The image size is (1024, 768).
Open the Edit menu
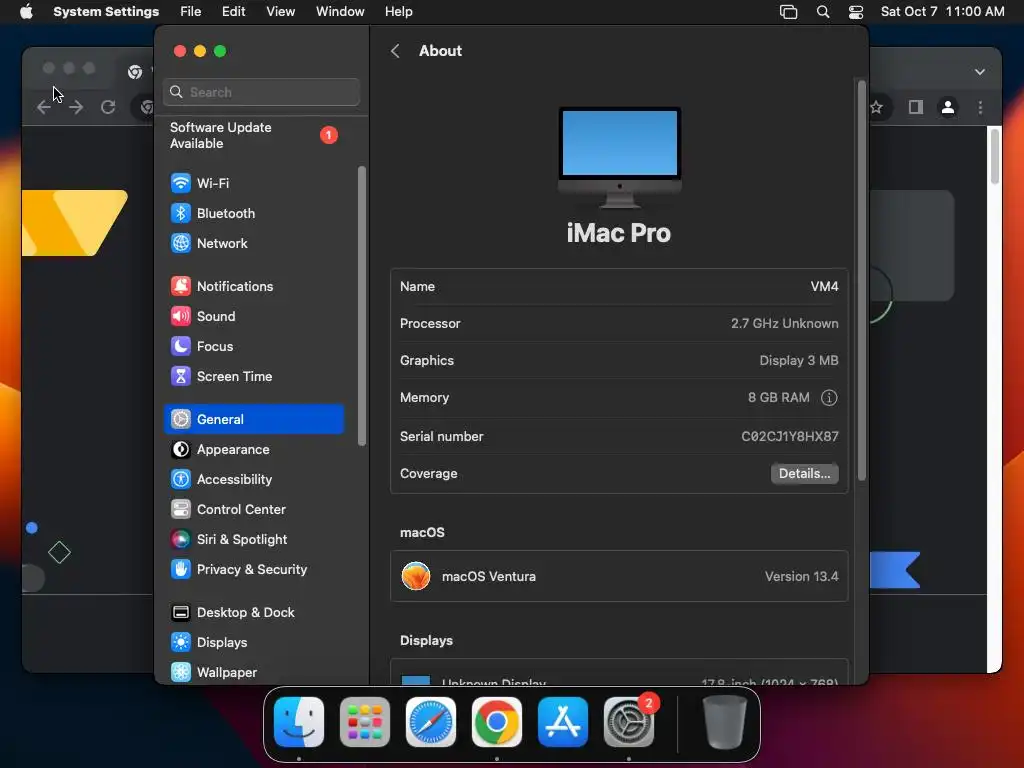point(233,12)
